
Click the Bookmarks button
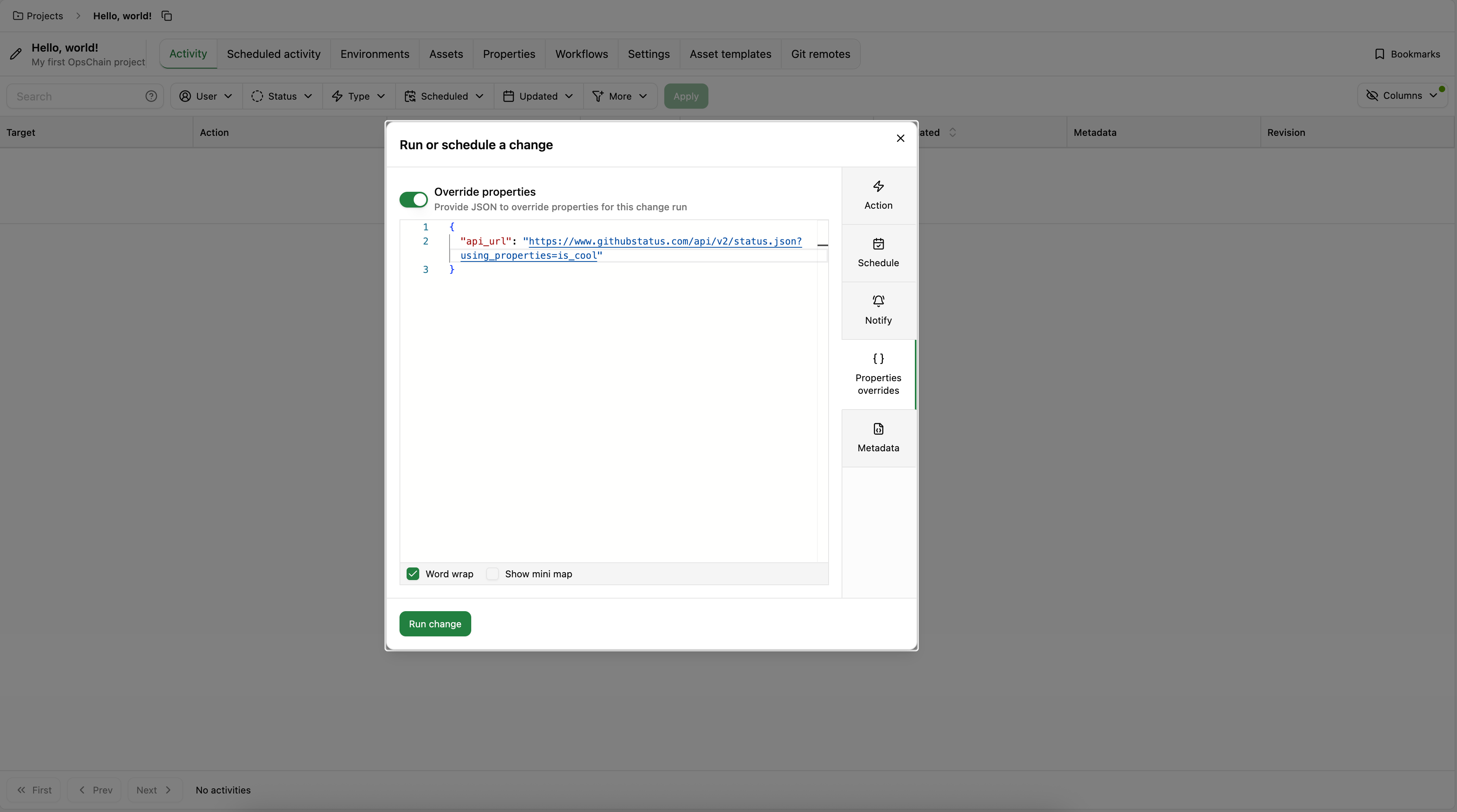click(x=1407, y=54)
